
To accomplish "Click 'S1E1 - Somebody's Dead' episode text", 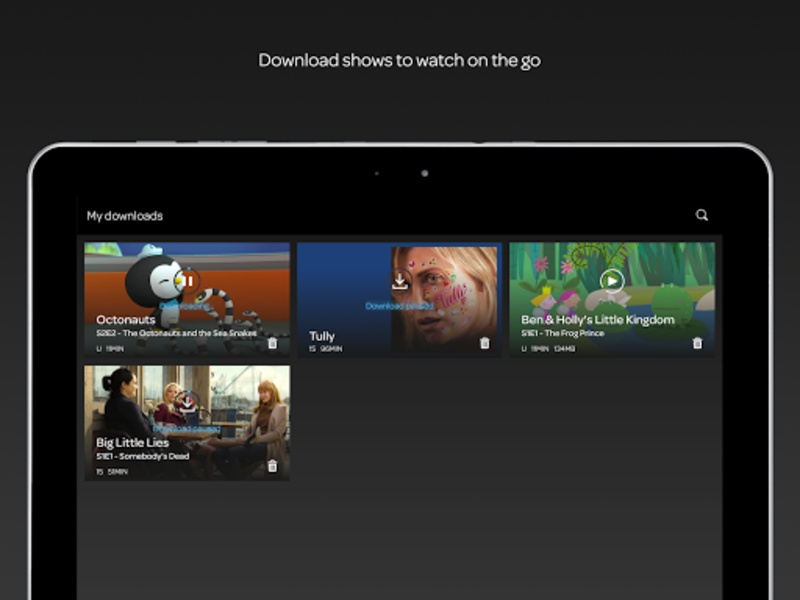I will 142,456.
